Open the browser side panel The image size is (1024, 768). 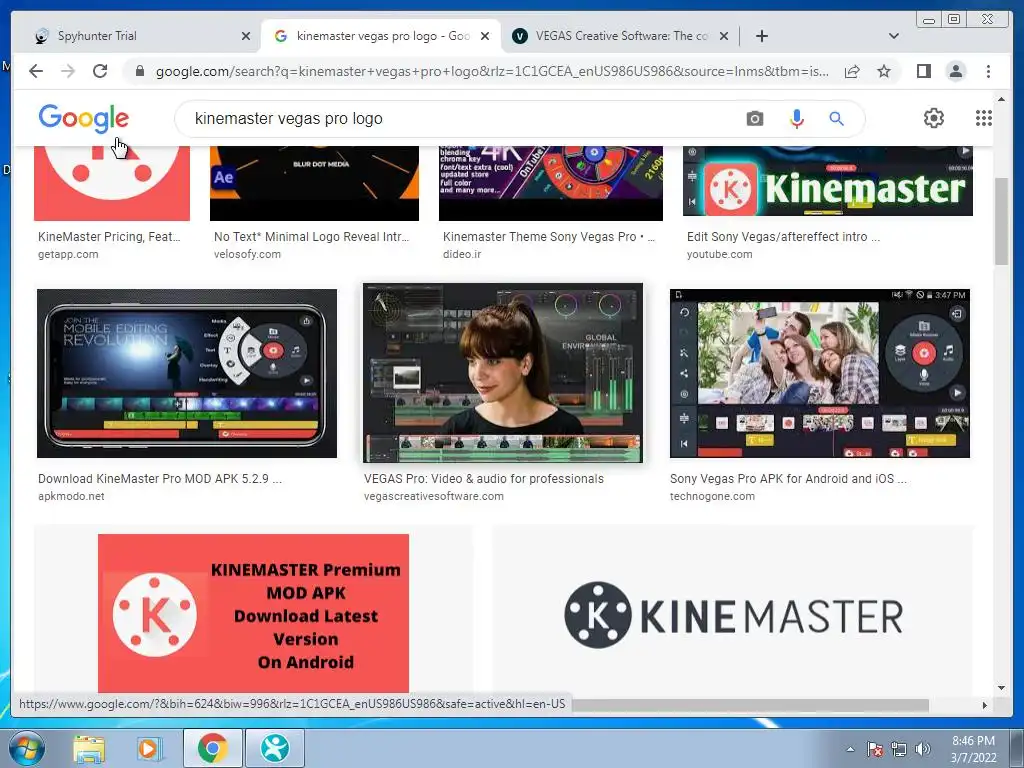click(923, 71)
